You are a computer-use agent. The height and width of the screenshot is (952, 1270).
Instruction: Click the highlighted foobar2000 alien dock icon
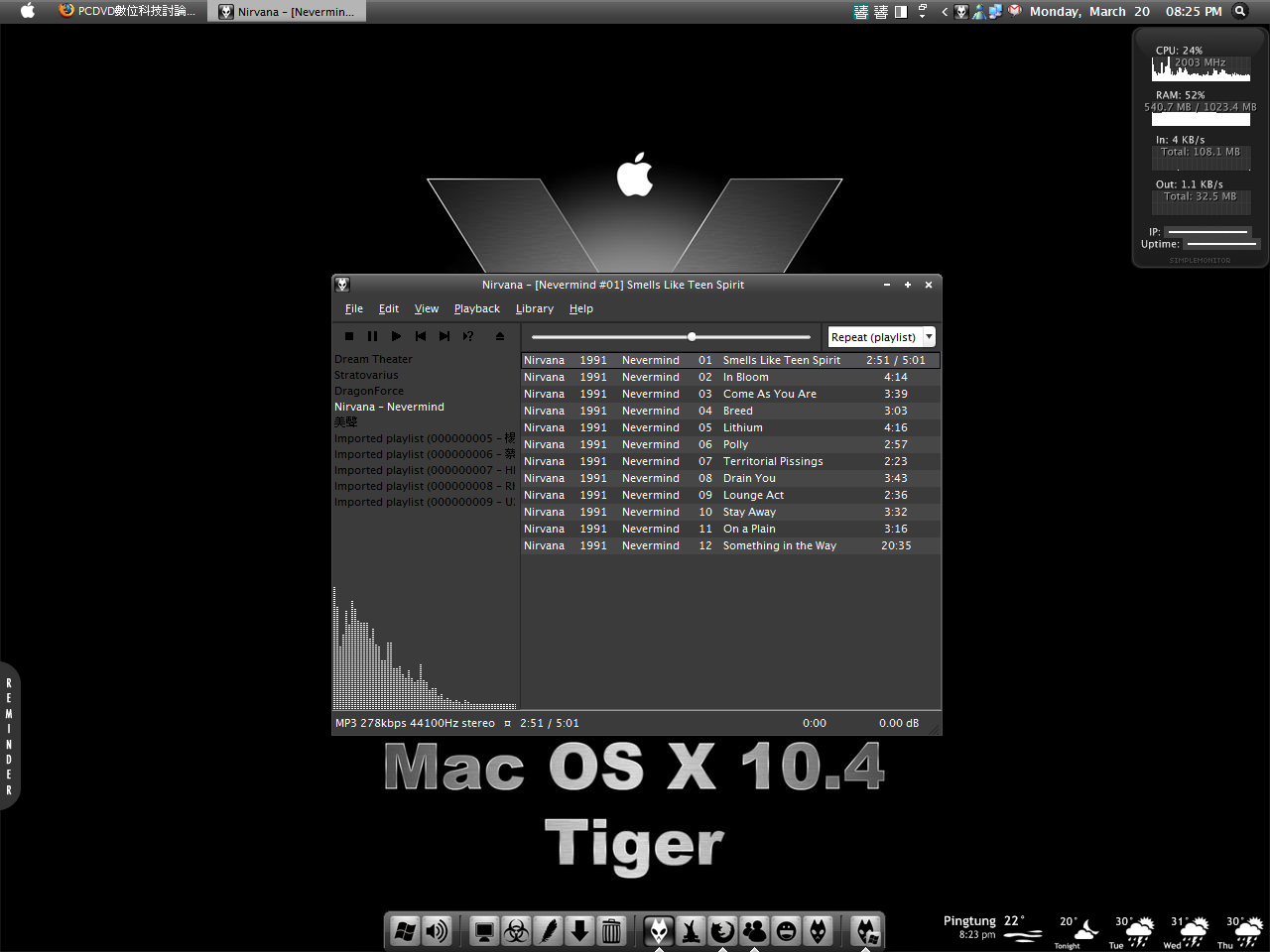coord(659,931)
